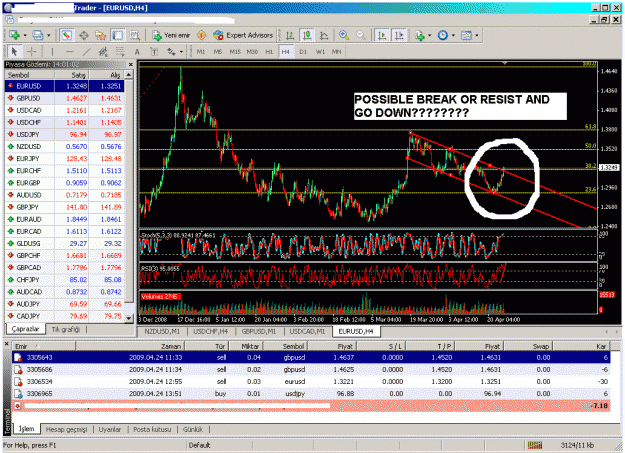Toggle the Strategy Tester panel
The height and width of the screenshot is (453, 625).
pos(134,35)
